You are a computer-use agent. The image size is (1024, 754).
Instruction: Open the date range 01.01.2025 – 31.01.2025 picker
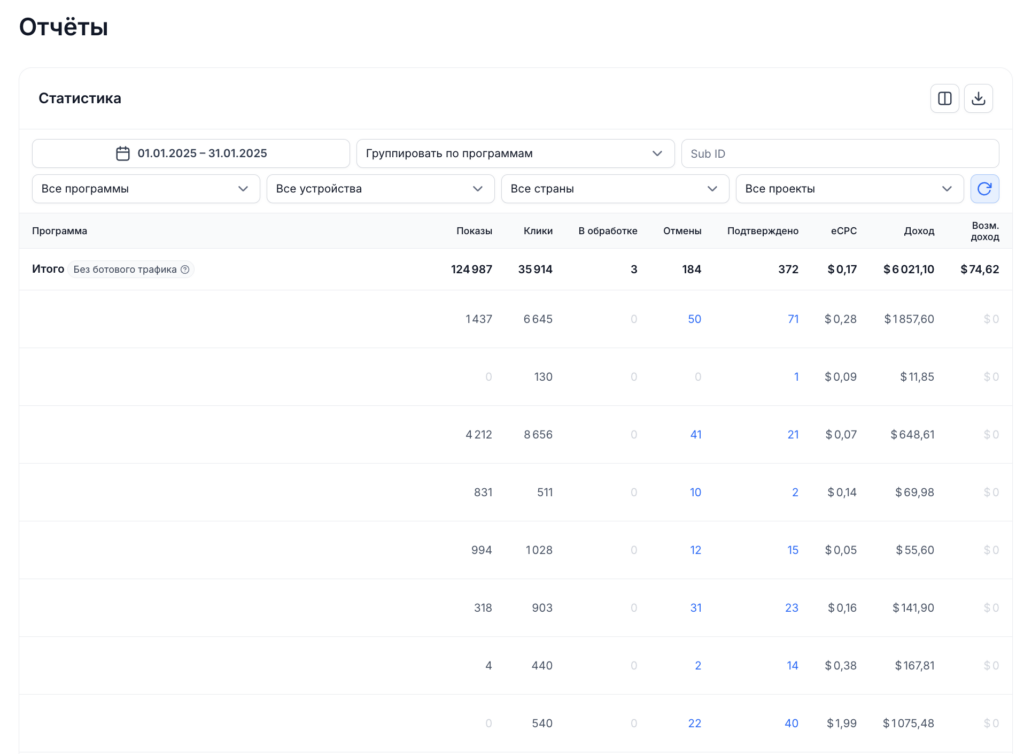tap(201, 153)
